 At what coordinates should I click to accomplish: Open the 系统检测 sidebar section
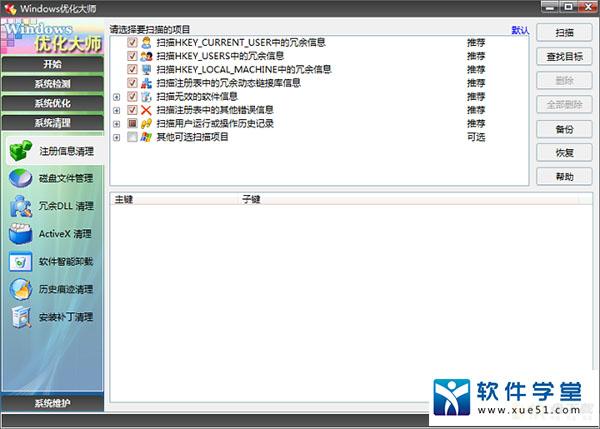click(x=52, y=84)
